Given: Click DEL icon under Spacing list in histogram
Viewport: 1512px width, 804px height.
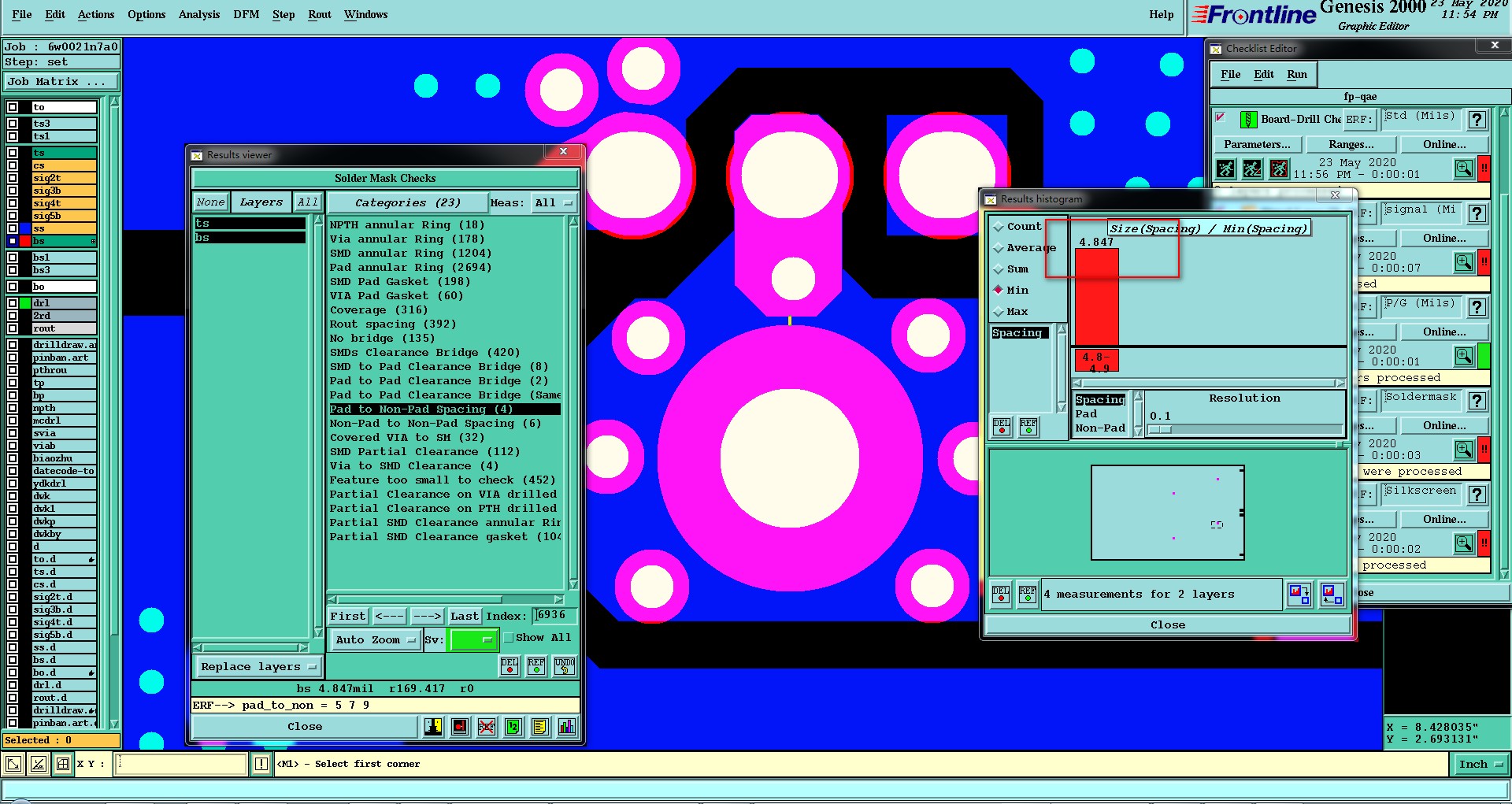Looking at the screenshot, I should [x=1001, y=427].
